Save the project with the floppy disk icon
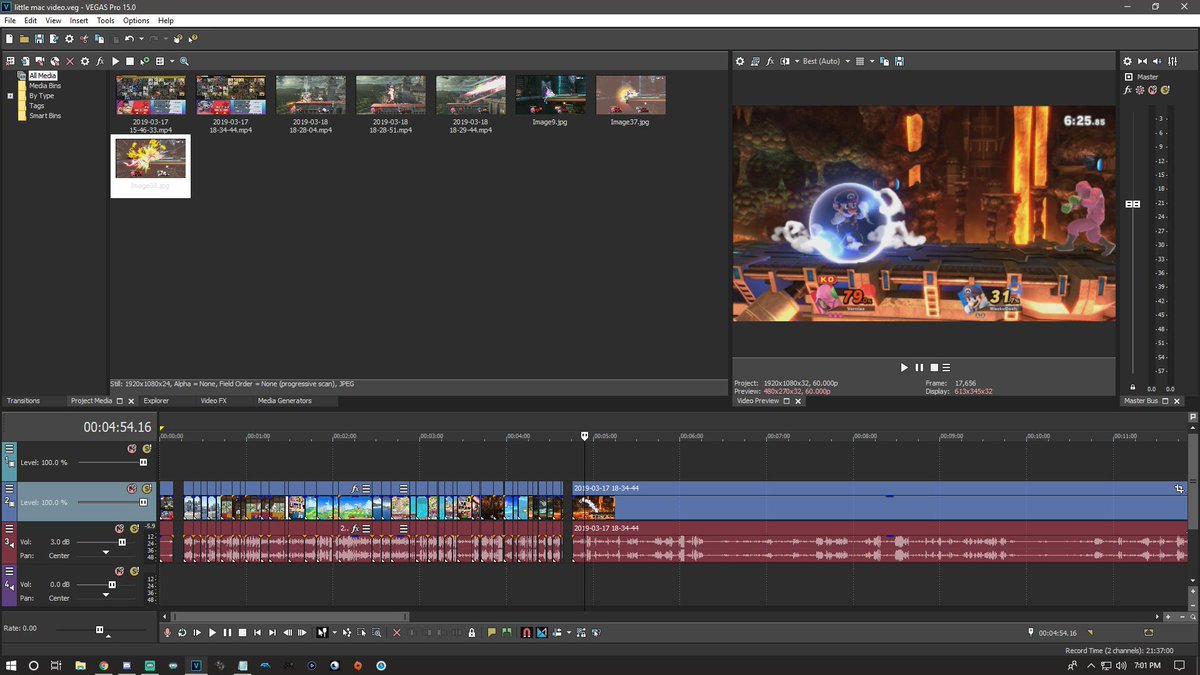Image resolution: width=1200 pixels, height=675 pixels. coord(39,39)
